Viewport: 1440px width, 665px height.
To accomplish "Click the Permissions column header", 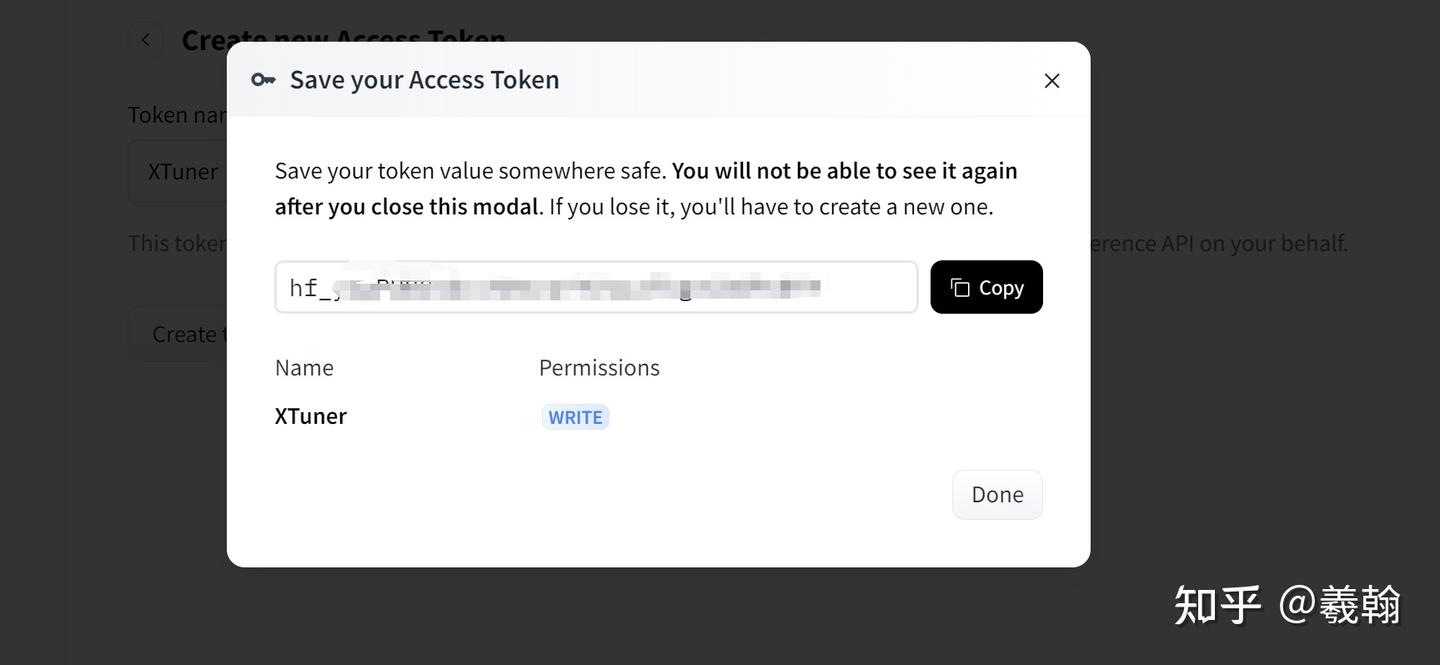I will click(599, 368).
